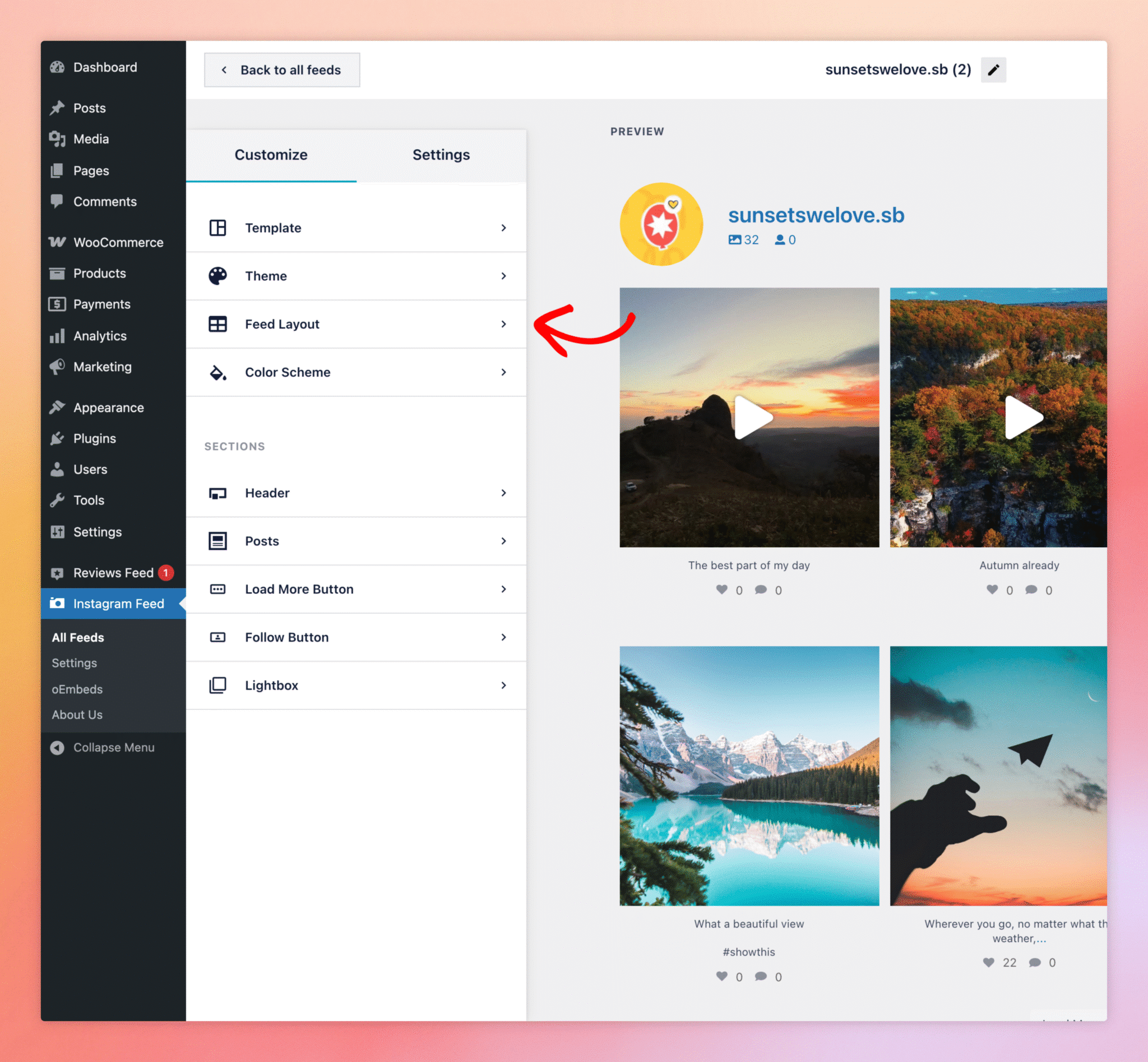Screen dimensions: 1148x1062
Task: Click the WooCommerce logo icon
Action: (57, 242)
